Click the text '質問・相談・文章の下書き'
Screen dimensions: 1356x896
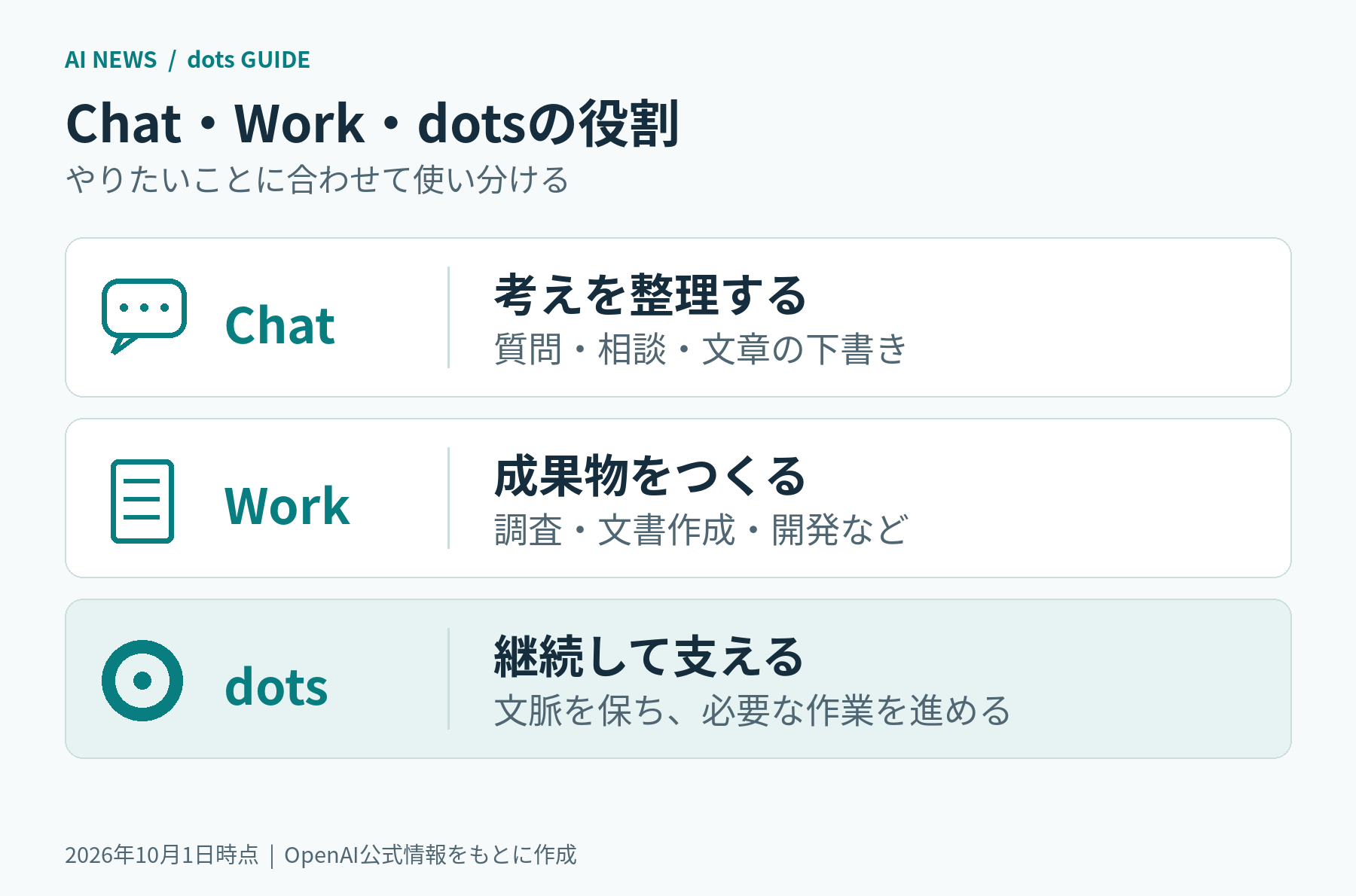click(x=701, y=349)
